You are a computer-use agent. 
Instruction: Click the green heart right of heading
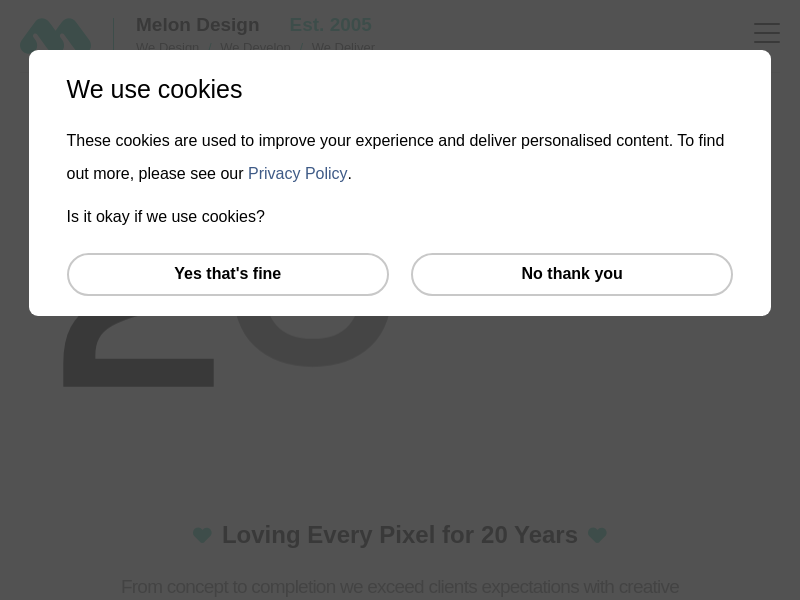[x=597, y=536]
